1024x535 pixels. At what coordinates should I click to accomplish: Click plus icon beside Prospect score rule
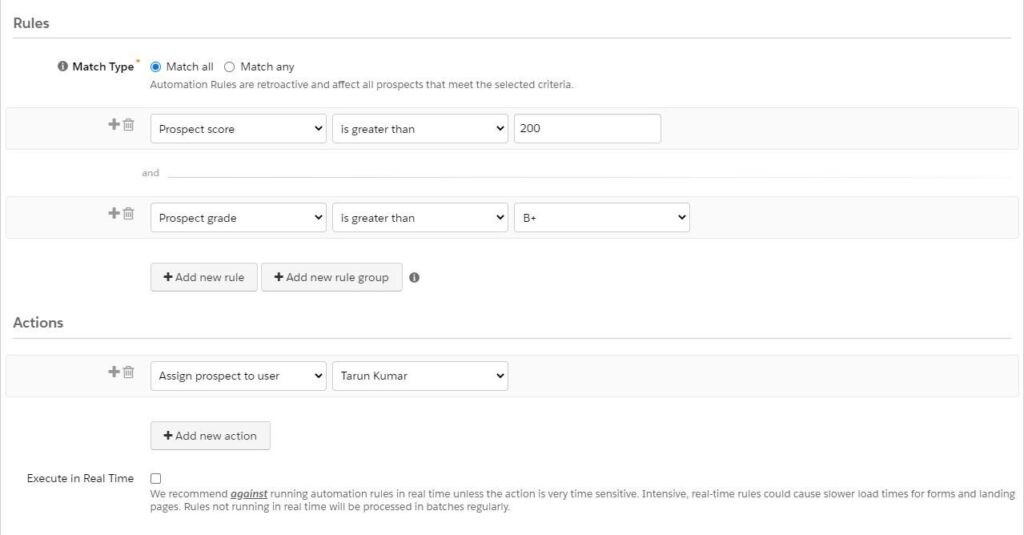click(x=114, y=124)
